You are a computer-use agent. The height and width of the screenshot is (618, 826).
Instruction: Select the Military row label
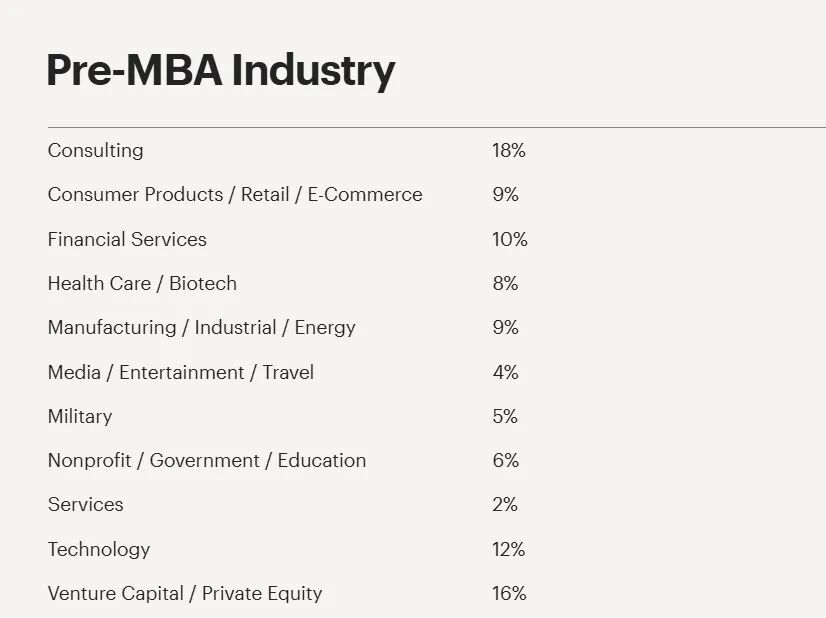(x=80, y=417)
